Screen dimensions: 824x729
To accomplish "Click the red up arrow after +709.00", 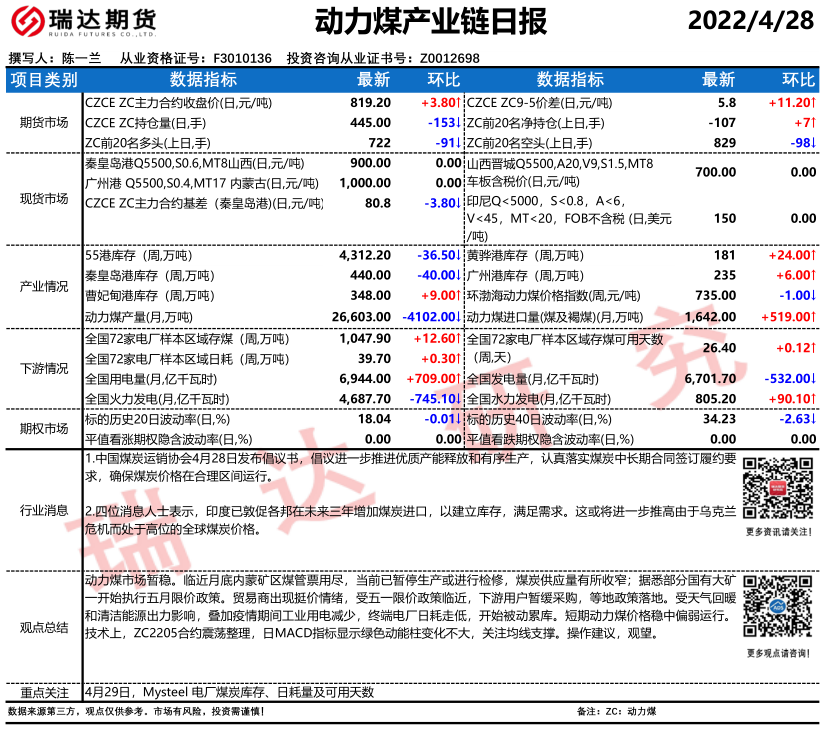I will [458, 379].
